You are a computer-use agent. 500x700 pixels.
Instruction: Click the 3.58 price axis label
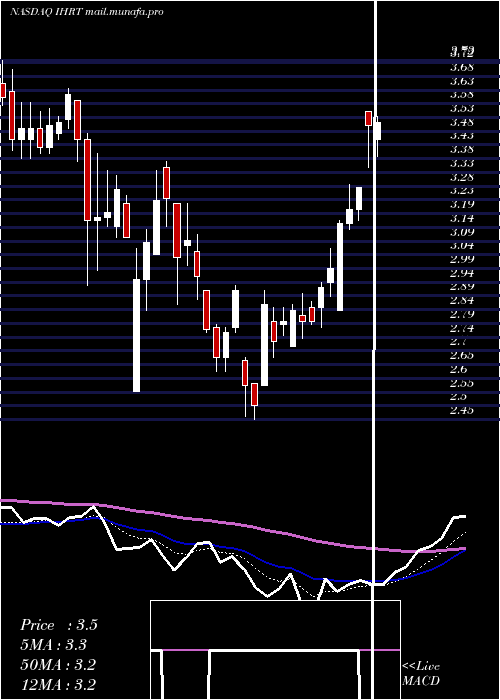(x=462, y=95)
